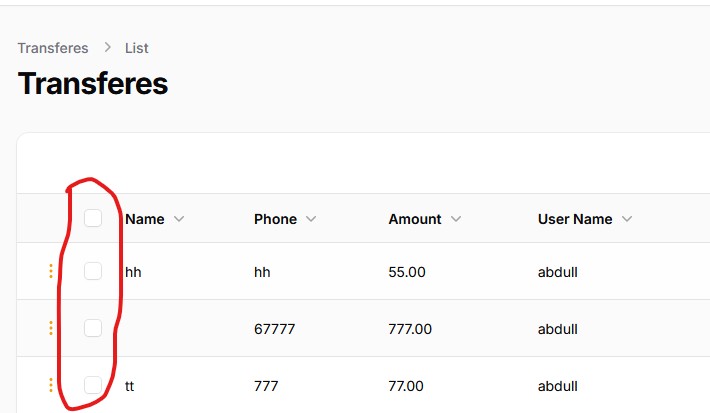Image resolution: width=710 pixels, height=413 pixels.
Task: Click the reorder handle for the hh row
Action: pyautogui.click(x=51, y=271)
